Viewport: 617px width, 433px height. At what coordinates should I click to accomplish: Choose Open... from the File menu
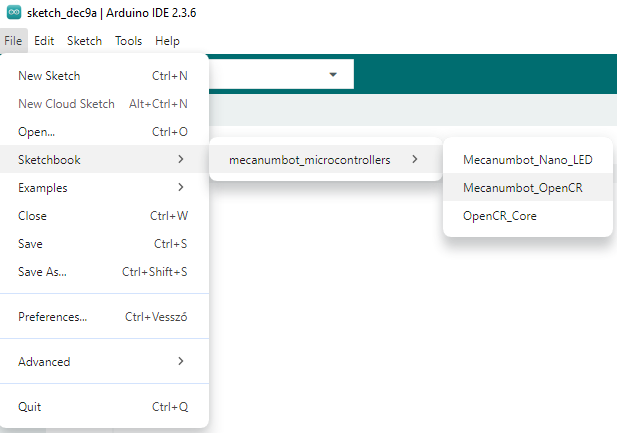[104, 131]
